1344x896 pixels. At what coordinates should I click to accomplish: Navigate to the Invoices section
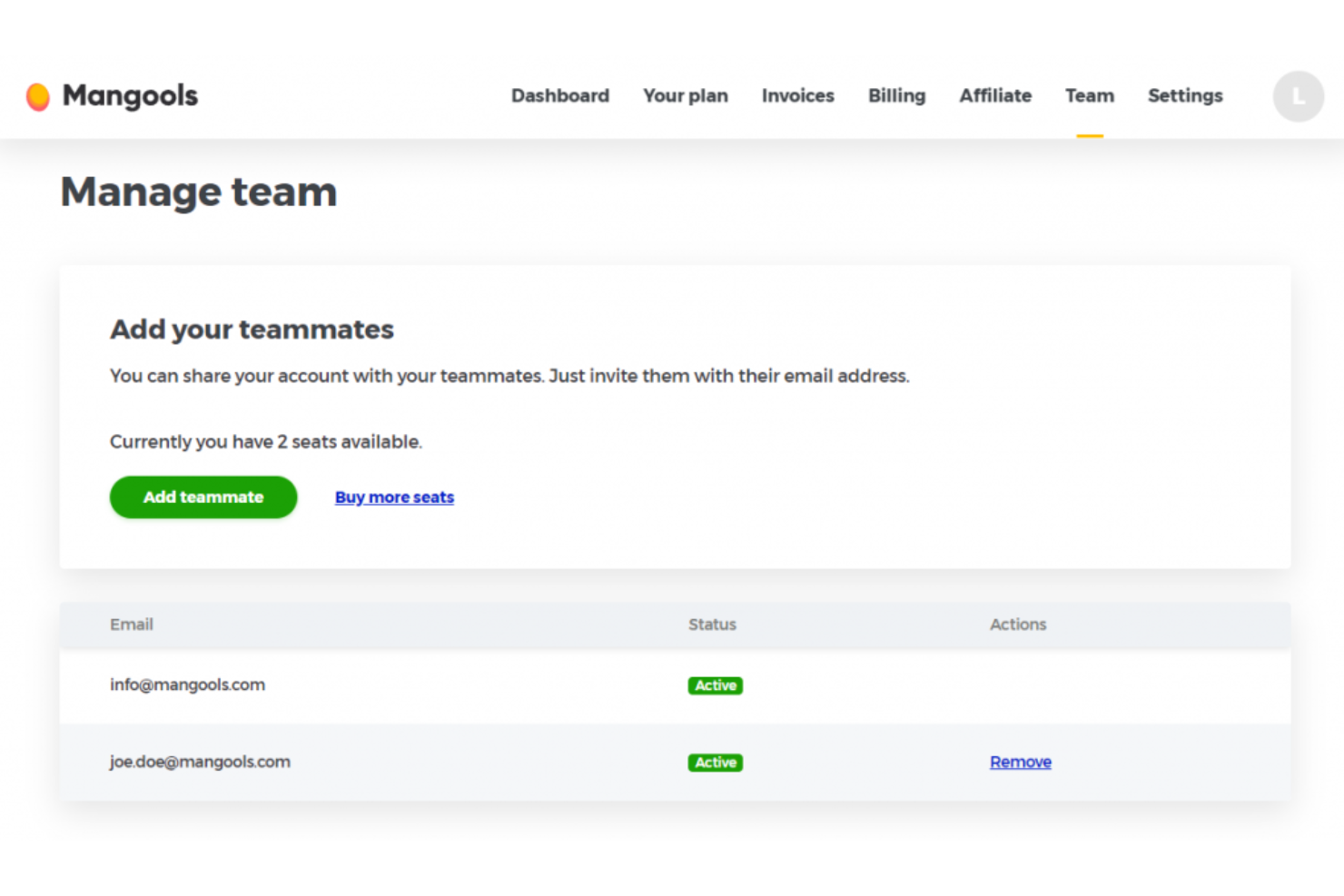[797, 95]
